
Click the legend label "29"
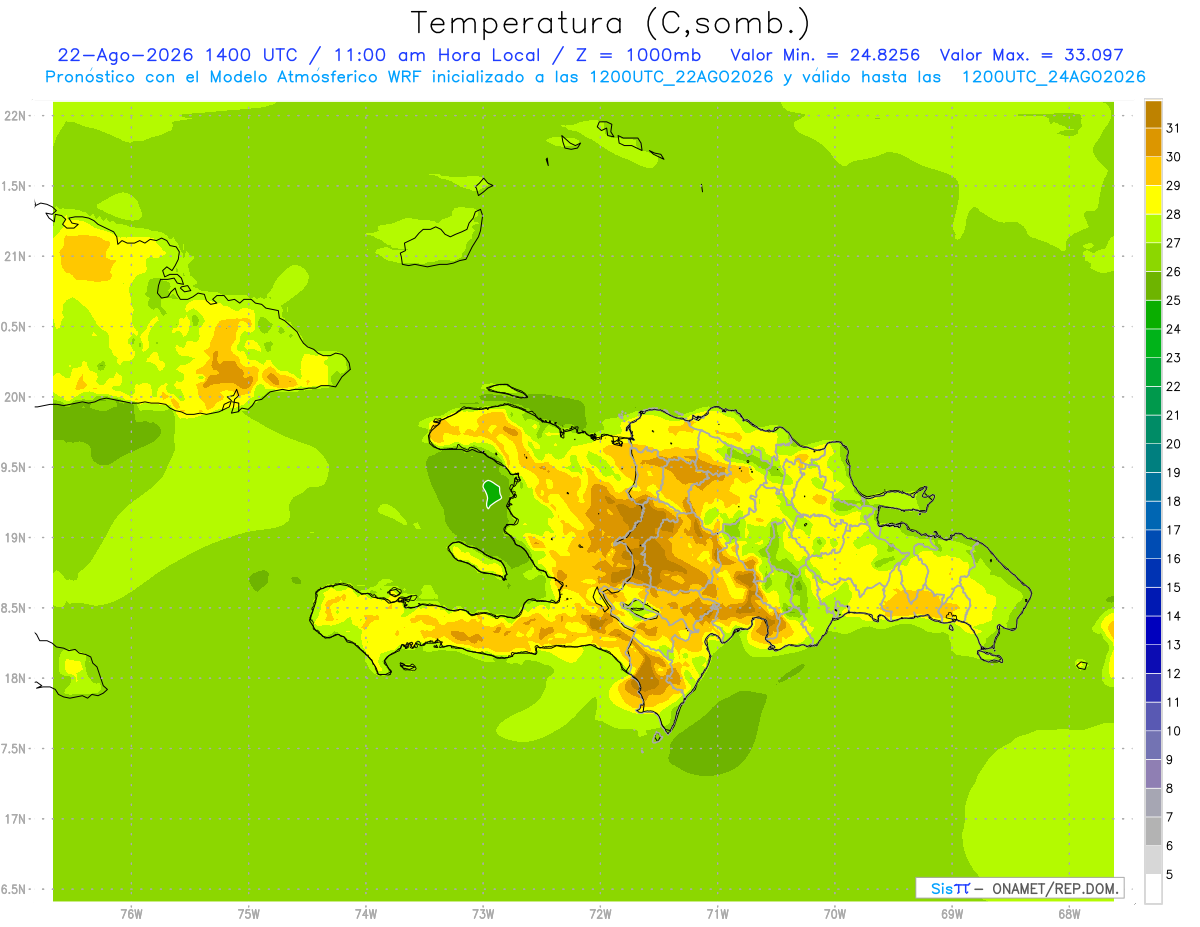point(1174,185)
